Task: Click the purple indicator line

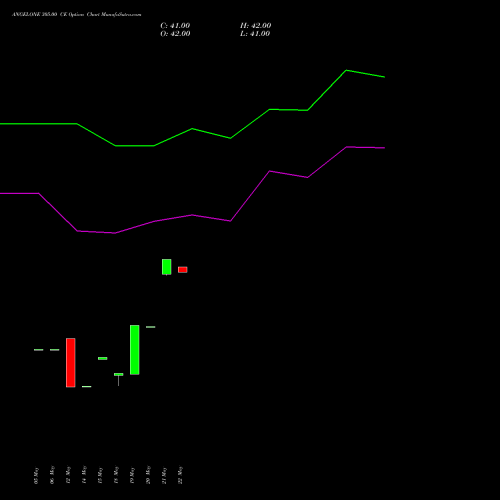Action: tap(192, 215)
